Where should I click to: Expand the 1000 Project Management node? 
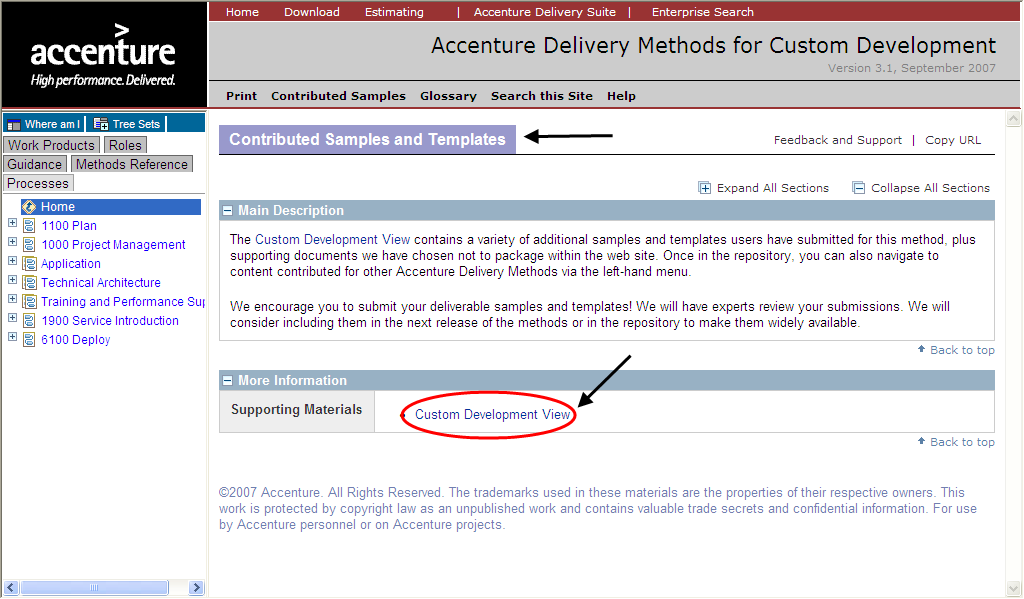coord(12,242)
